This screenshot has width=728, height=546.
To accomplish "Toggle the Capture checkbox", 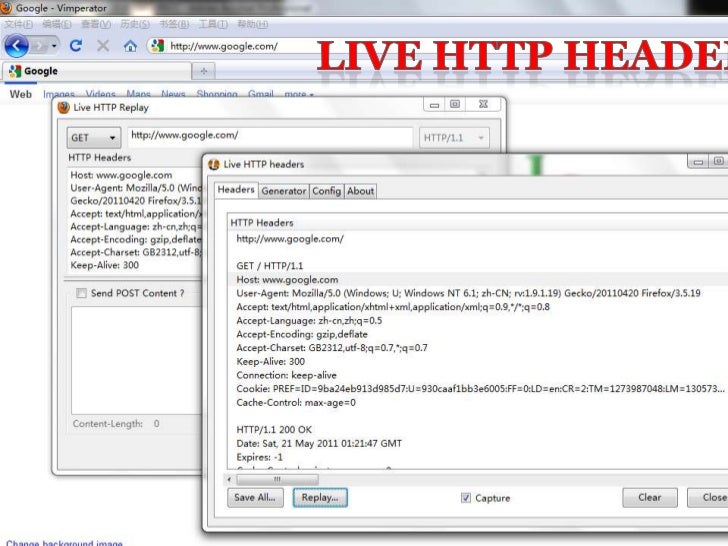I will click(466, 498).
